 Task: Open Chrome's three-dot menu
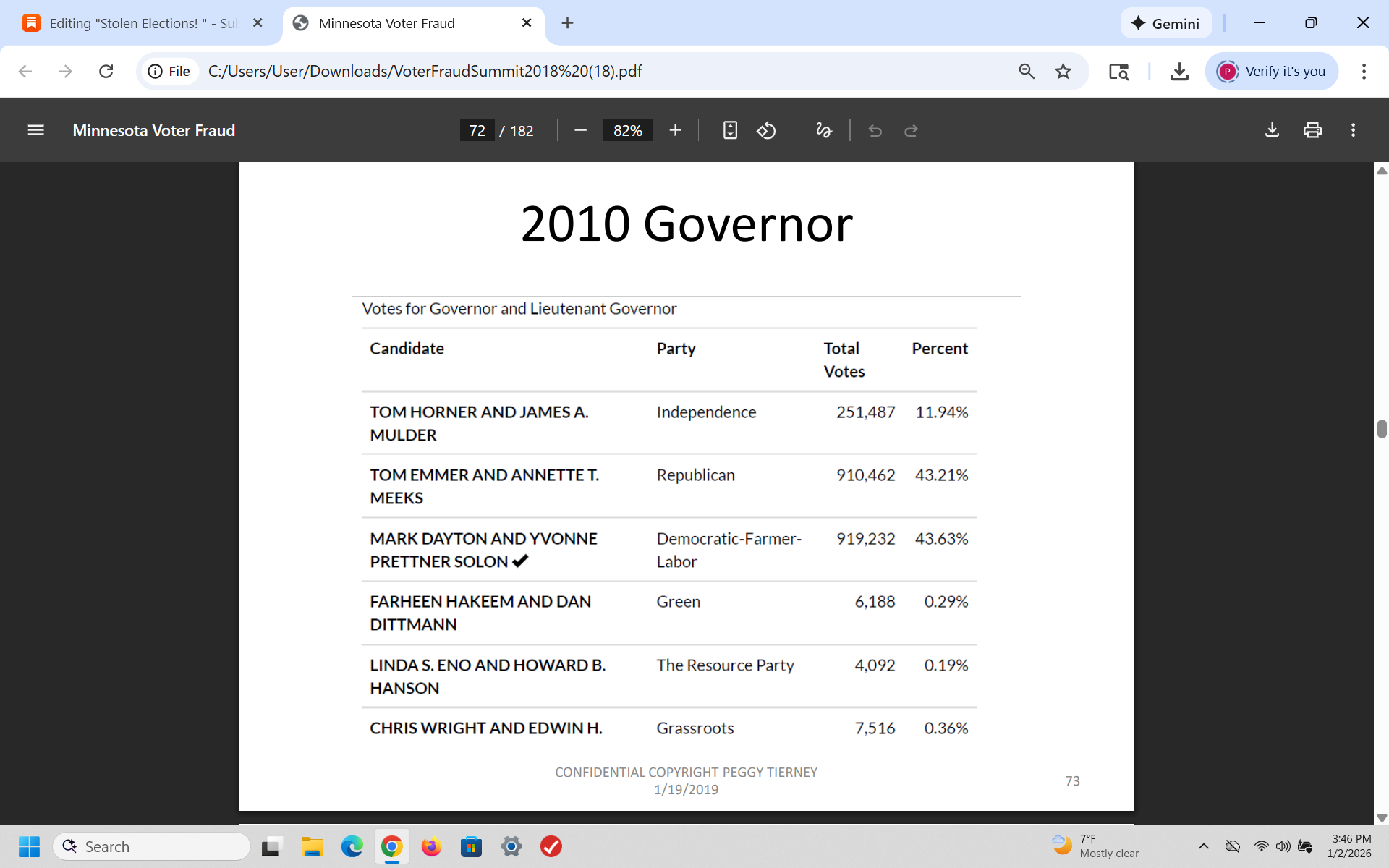coord(1364,71)
